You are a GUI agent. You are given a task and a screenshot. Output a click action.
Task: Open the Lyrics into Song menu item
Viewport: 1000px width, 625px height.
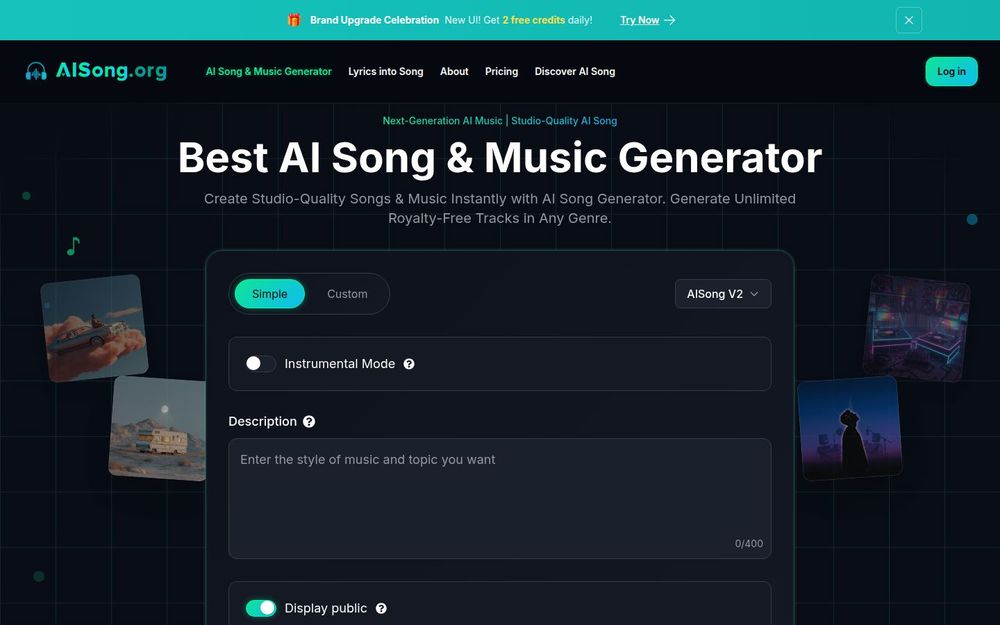tap(386, 71)
